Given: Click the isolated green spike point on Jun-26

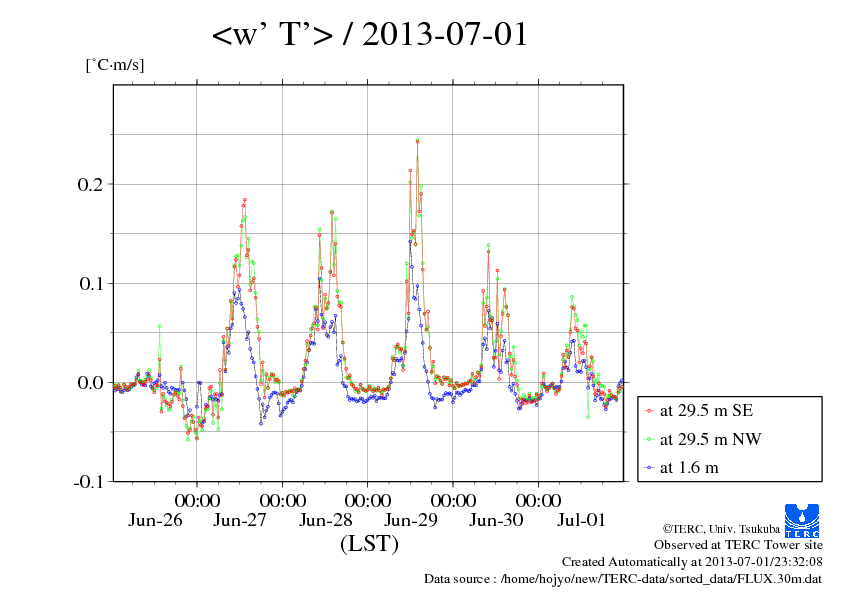Looking at the screenshot, I should [159, 326].
